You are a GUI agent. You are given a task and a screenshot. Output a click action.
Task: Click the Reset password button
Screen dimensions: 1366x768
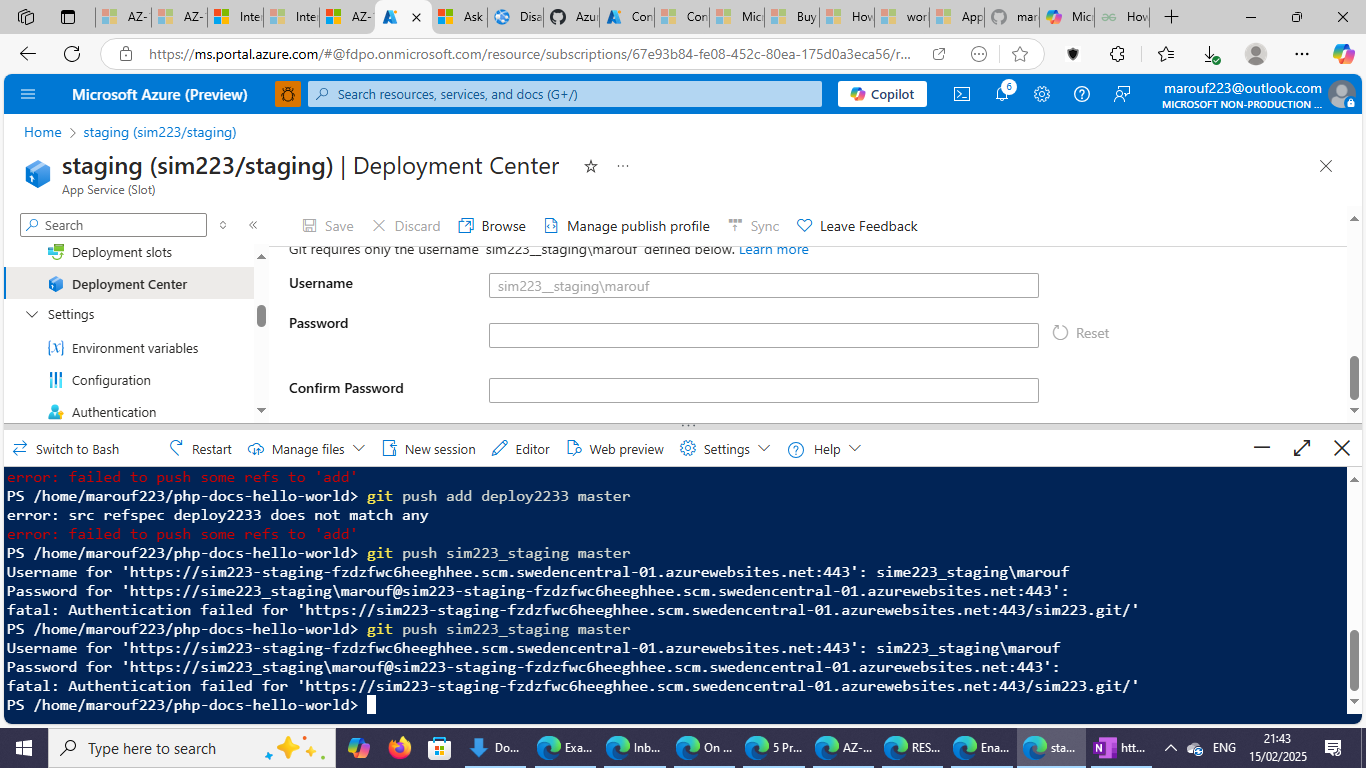tap(1081, 333)
